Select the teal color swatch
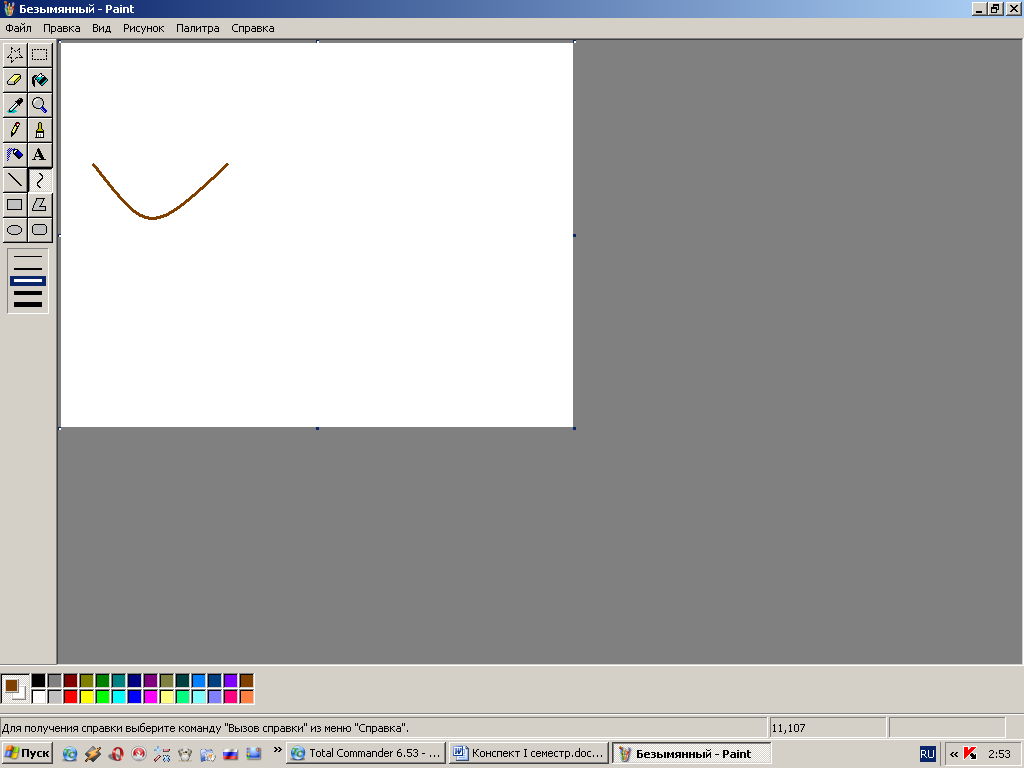1024x768 pixels. (x=119, y=681)
